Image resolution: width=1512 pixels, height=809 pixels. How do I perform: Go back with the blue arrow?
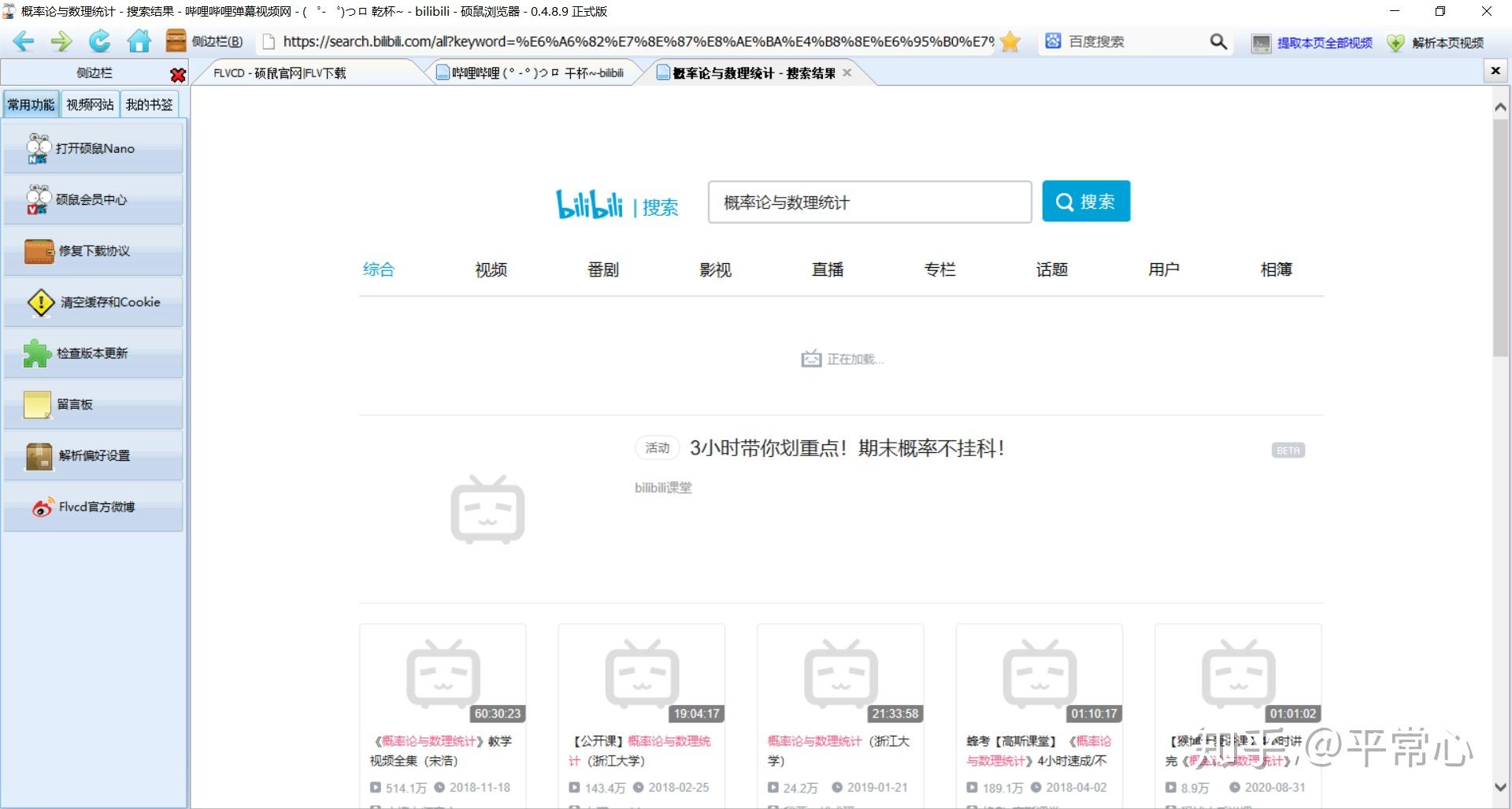point(24,41)
